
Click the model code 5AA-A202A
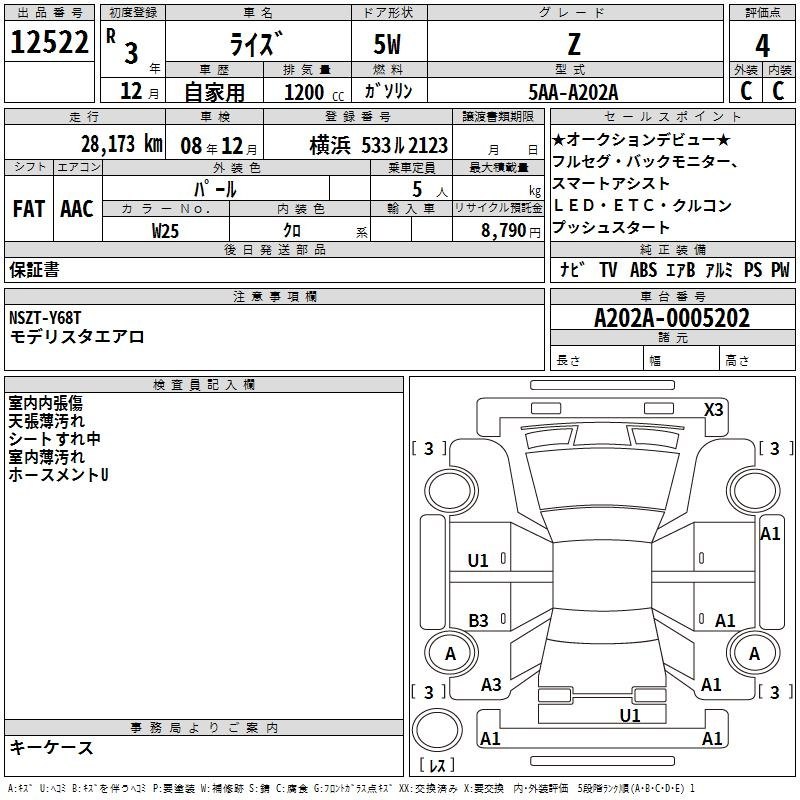pyautogui.click(x=574, y=92)
